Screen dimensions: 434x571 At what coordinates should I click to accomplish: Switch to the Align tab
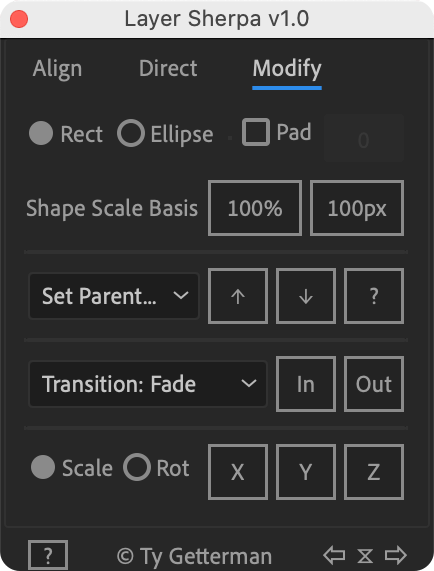[x=58, y=68]
